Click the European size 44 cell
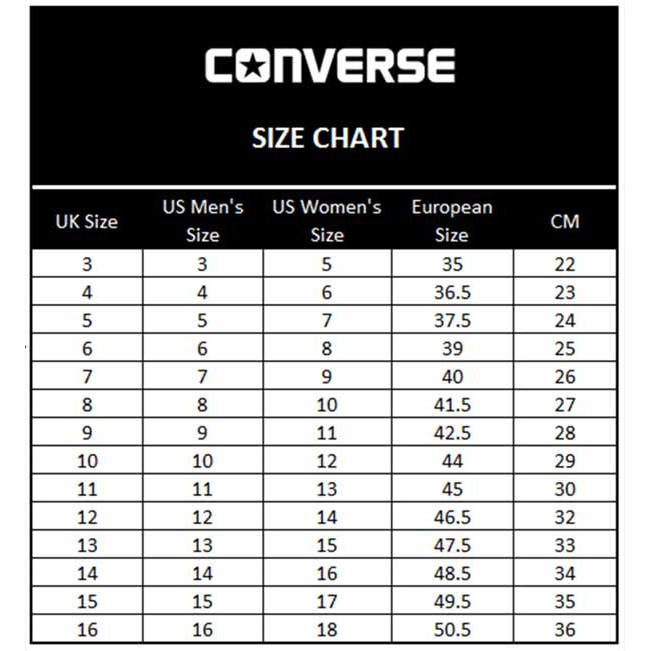The height and width of the screenshot is (651, 651). 452,461
